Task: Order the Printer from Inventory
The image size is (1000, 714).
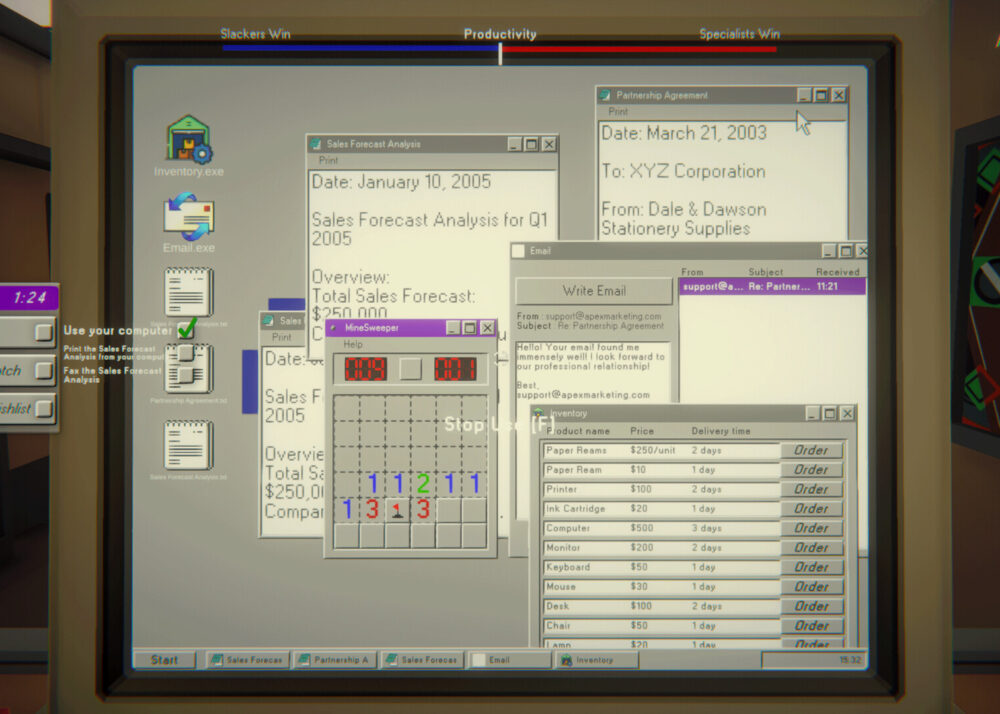Action: (x=811, y=489)
